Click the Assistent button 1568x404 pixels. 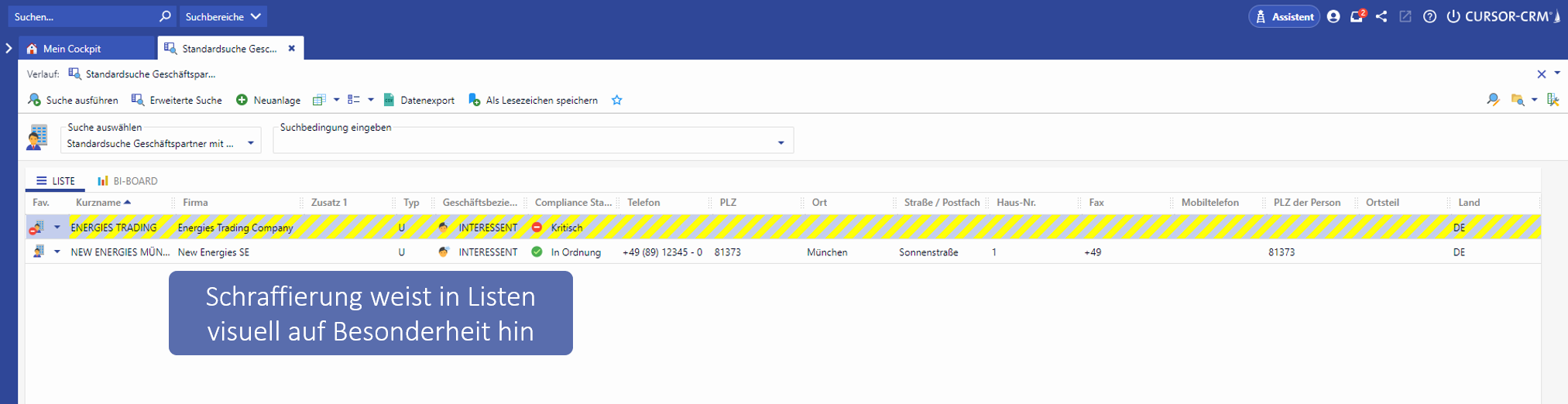[1284, 16]
